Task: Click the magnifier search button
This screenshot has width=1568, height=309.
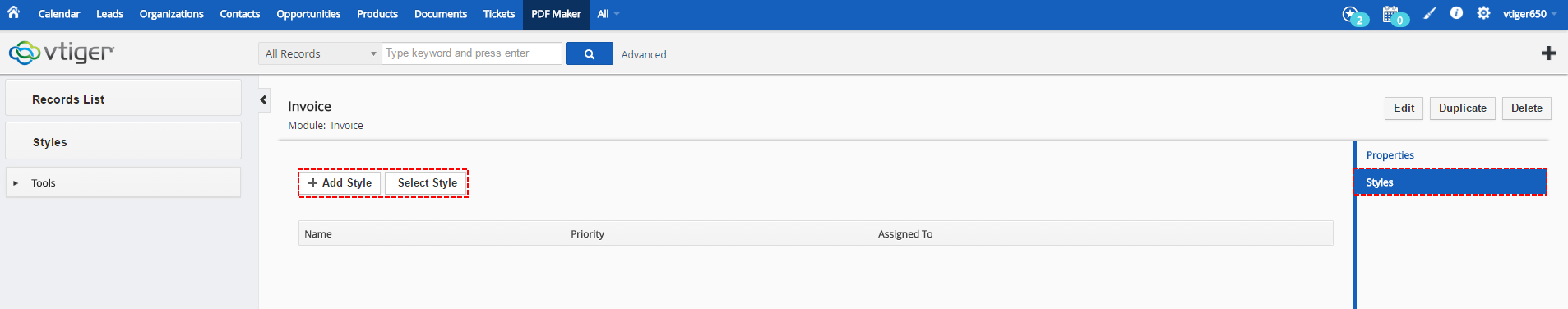Action: tap(589, 53)
